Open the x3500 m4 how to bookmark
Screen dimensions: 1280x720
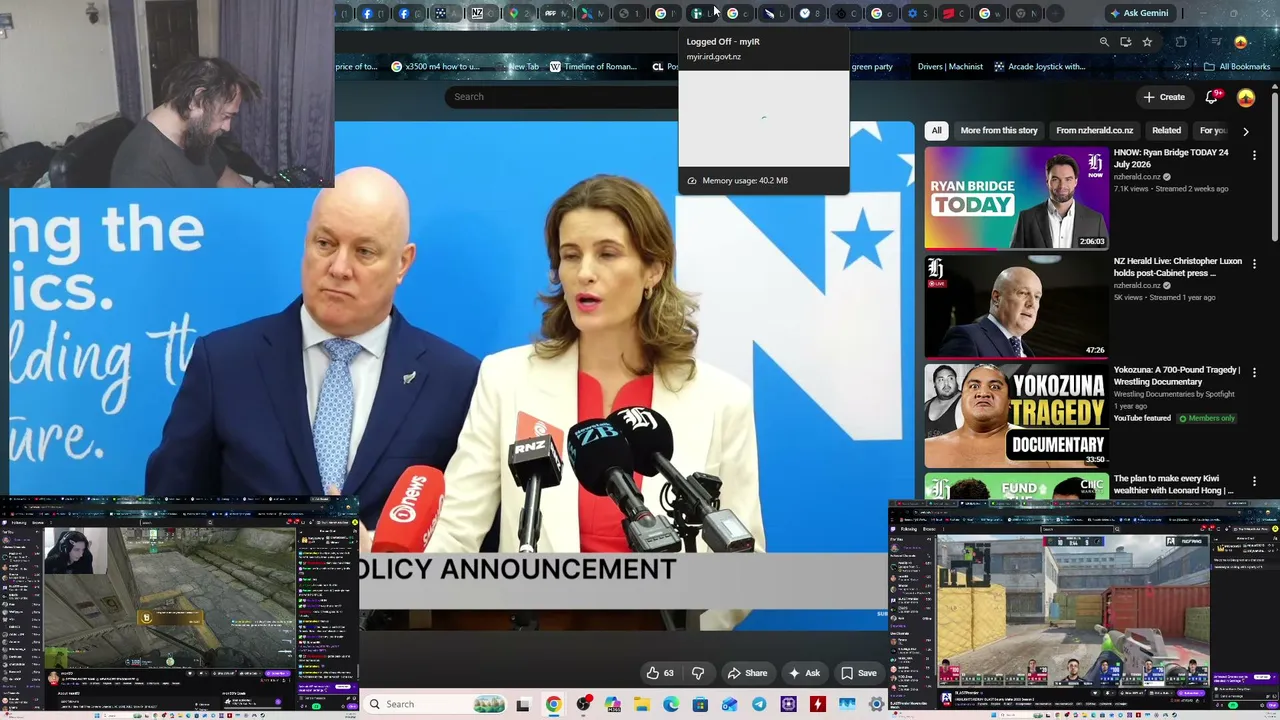pyautogui.click(x=435, y=67)
